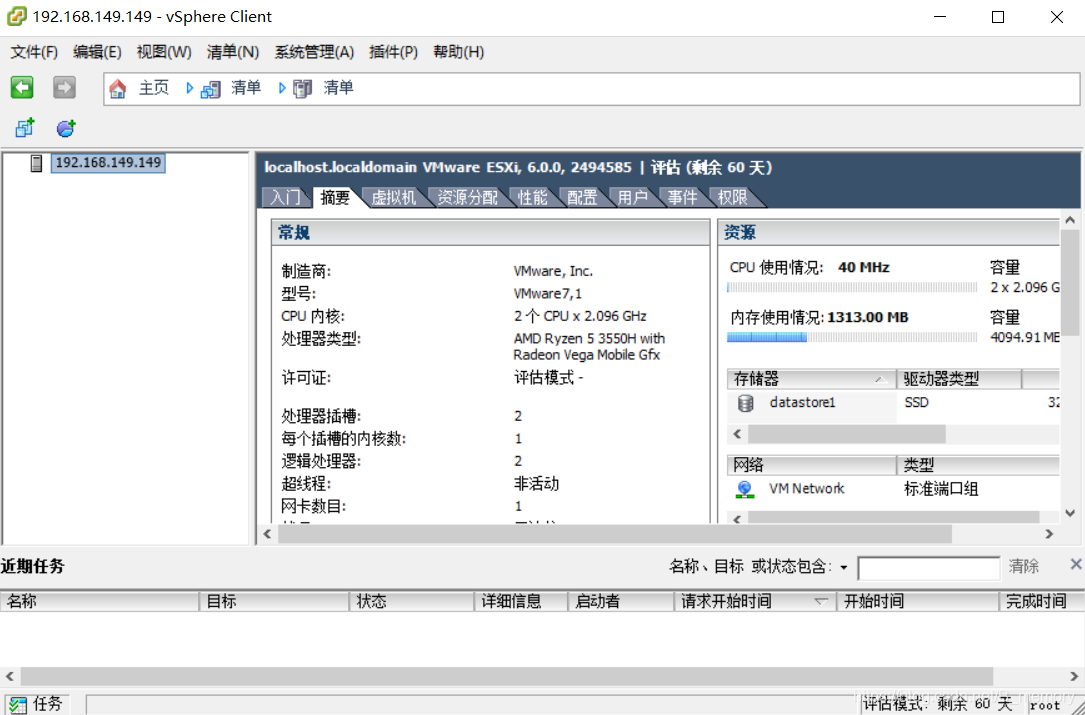Viewport: 1085px width, 715px height.
Task: Click the datastore1 disk icon
Action: [x=745, y=403]
